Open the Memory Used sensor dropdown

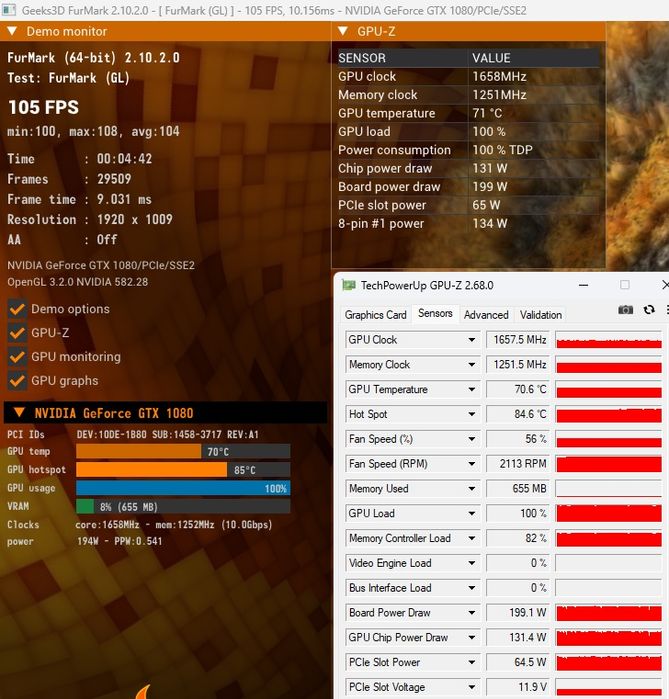click(472, 489)
